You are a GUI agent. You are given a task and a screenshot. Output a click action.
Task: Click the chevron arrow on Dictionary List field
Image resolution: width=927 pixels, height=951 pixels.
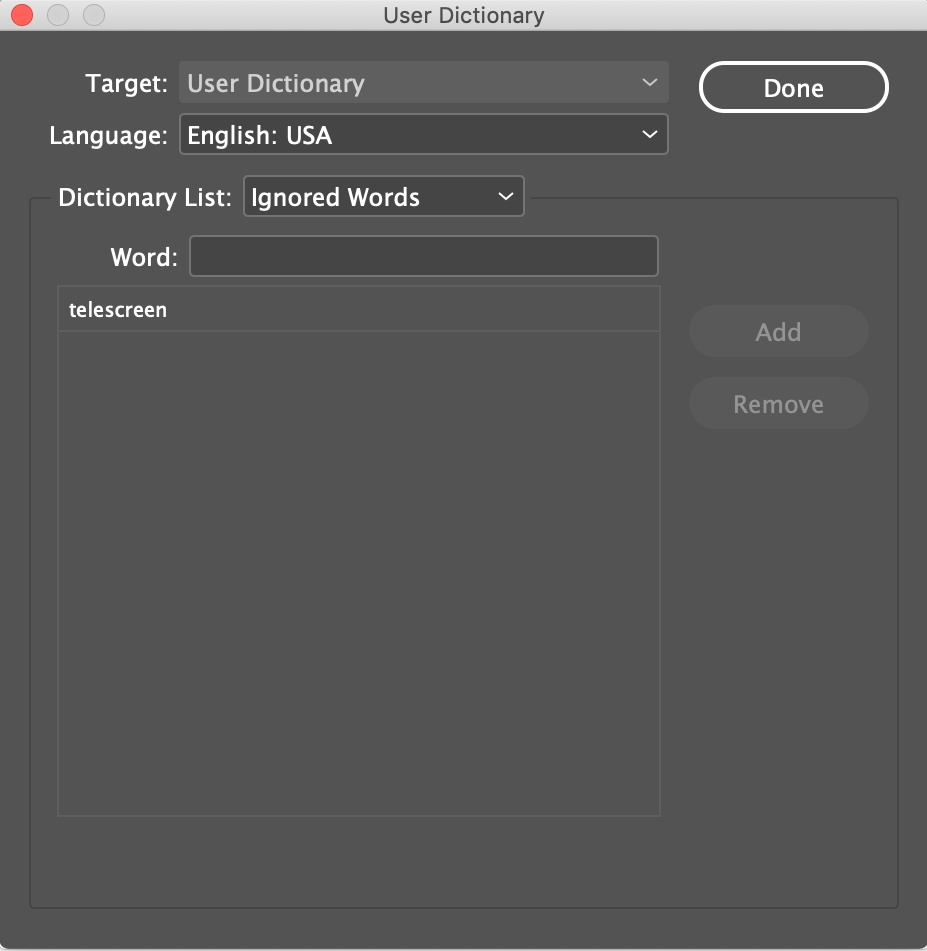point(505,197)
